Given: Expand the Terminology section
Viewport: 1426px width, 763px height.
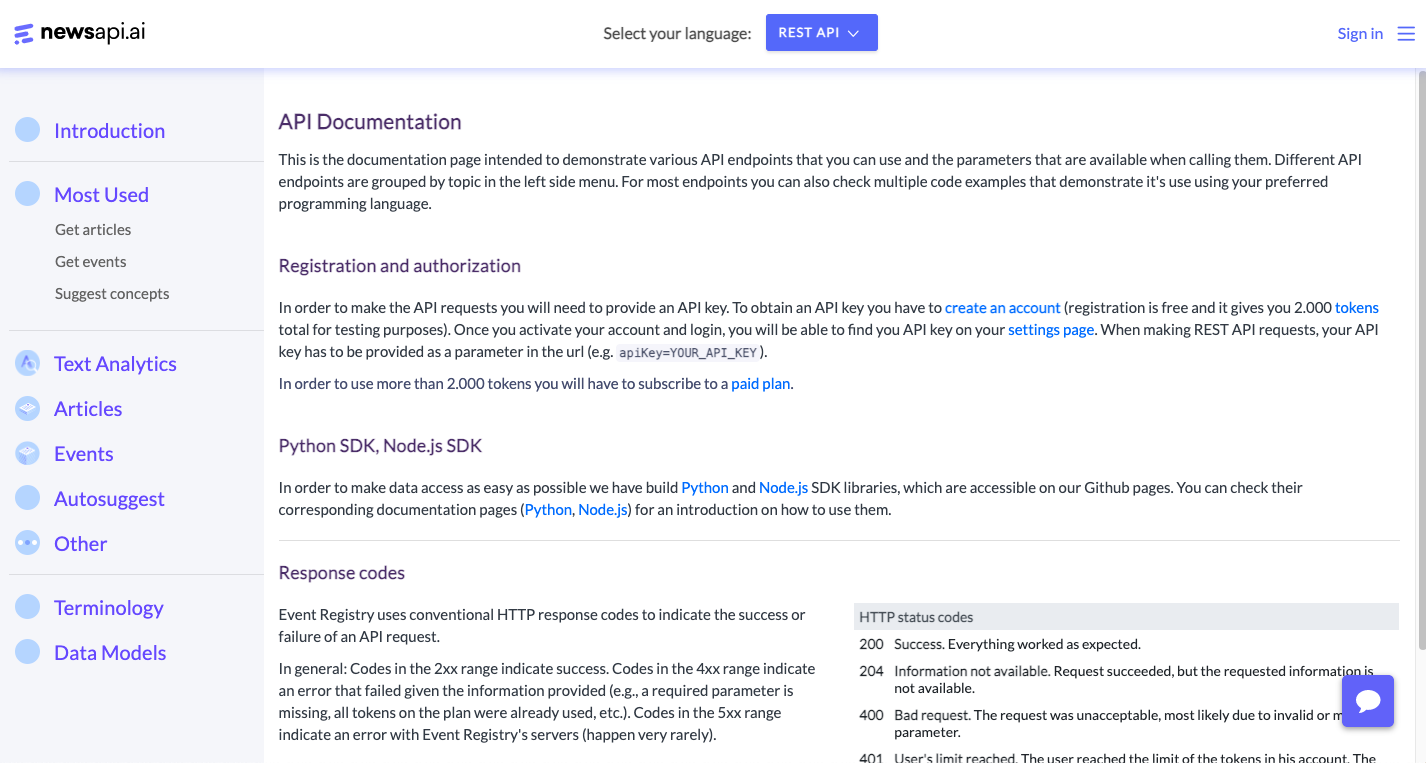Looking at the screenshot, I should pyautogui.click(x=108, y=608).
